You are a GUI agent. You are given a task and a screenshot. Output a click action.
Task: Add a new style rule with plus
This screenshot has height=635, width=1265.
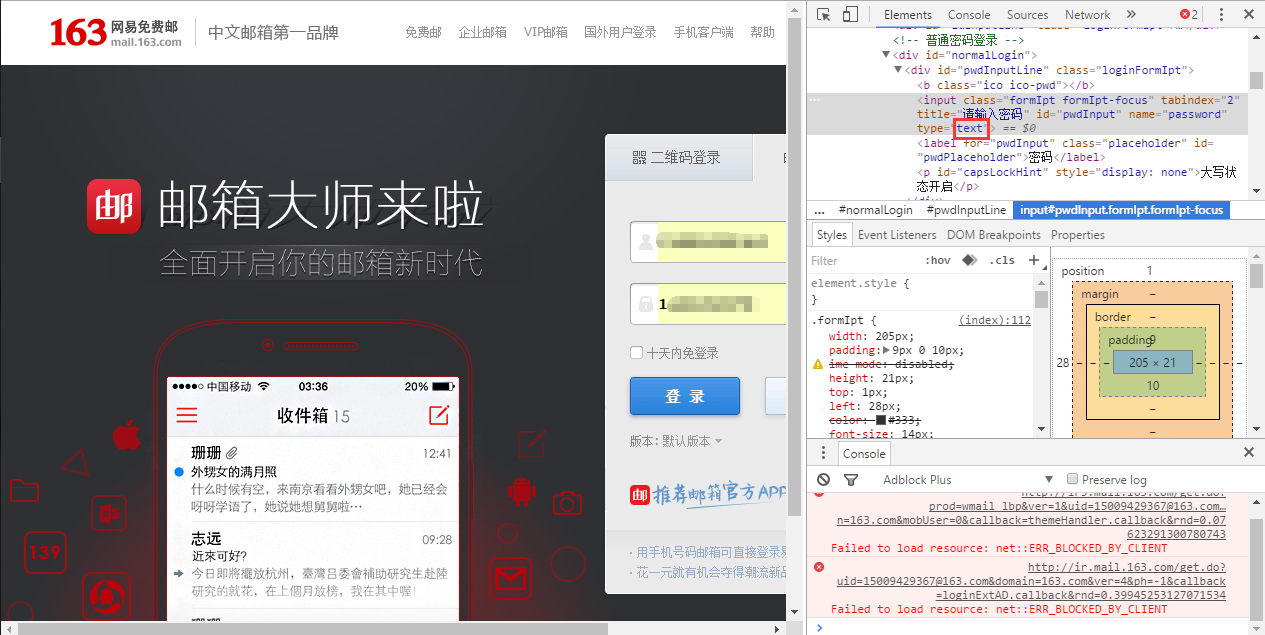pyautogui.click(x=1034, y=260)
